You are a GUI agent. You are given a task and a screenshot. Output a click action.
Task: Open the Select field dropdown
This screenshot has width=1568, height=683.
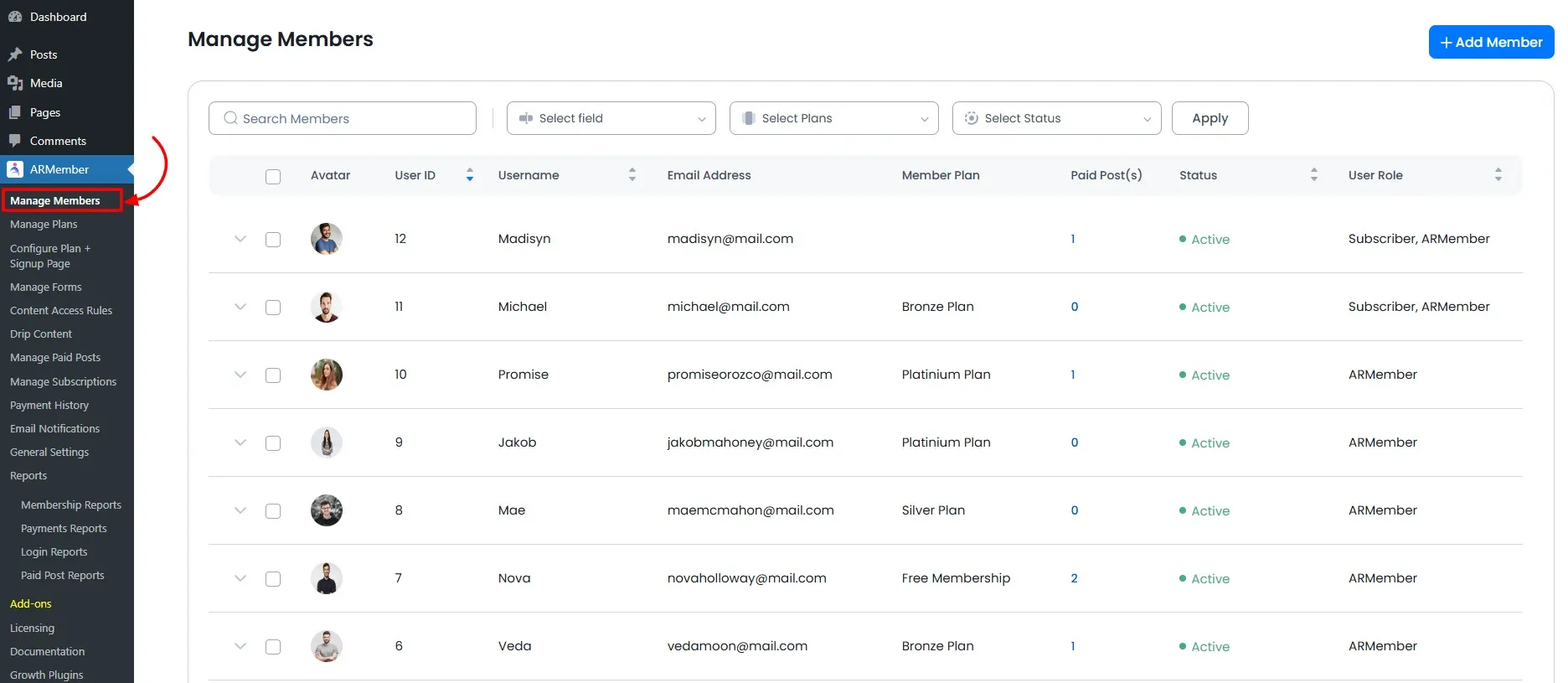point(611,118)
